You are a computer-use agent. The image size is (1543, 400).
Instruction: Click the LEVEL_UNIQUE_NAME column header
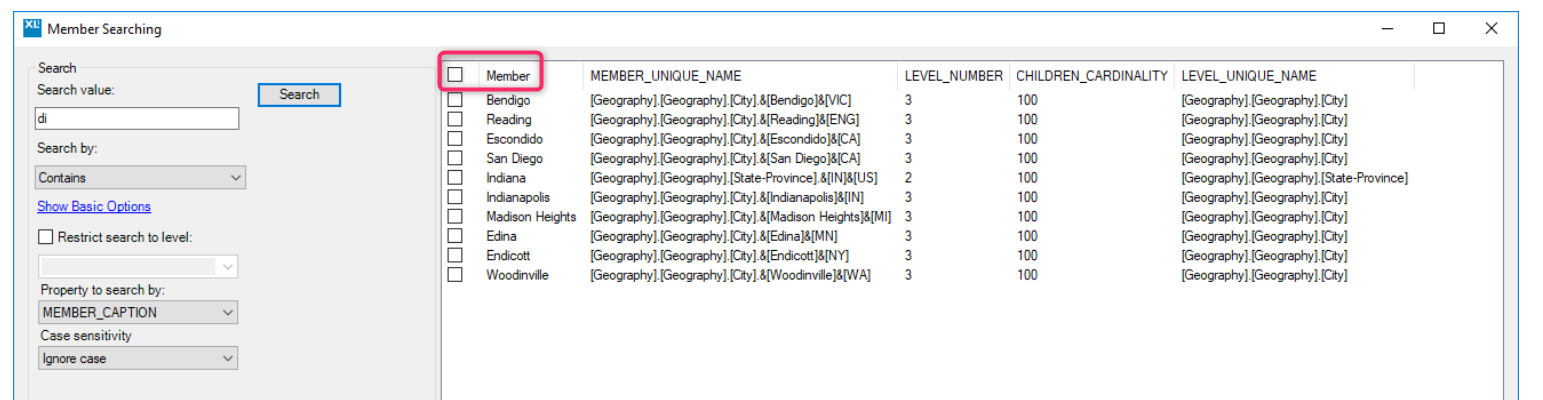tap(1248, 76)
